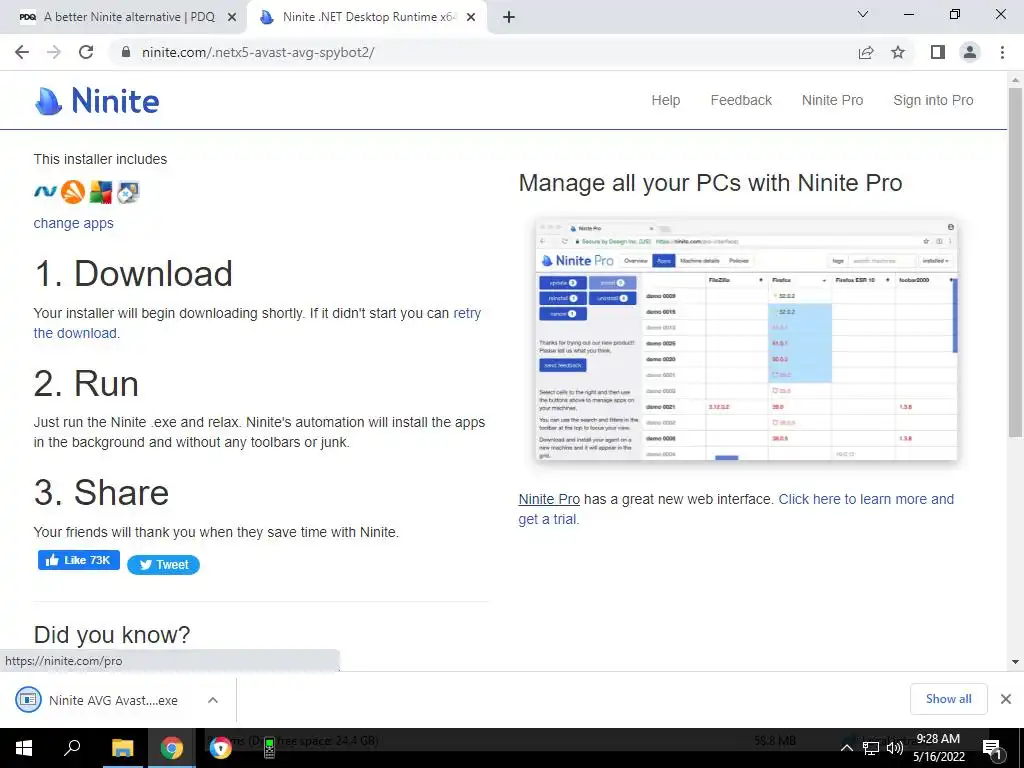
Task: Close the Ninite .NET Desktop Runtime tab
Action: coord(471,18)
